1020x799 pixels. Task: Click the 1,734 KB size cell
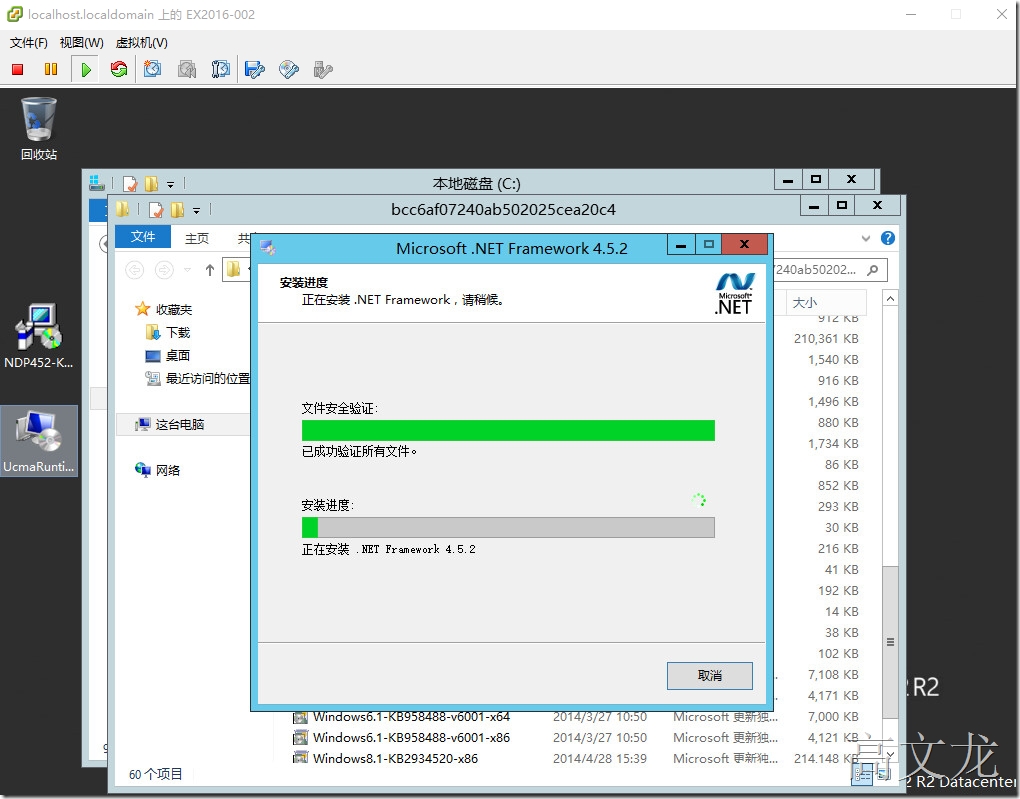[833, 444]
